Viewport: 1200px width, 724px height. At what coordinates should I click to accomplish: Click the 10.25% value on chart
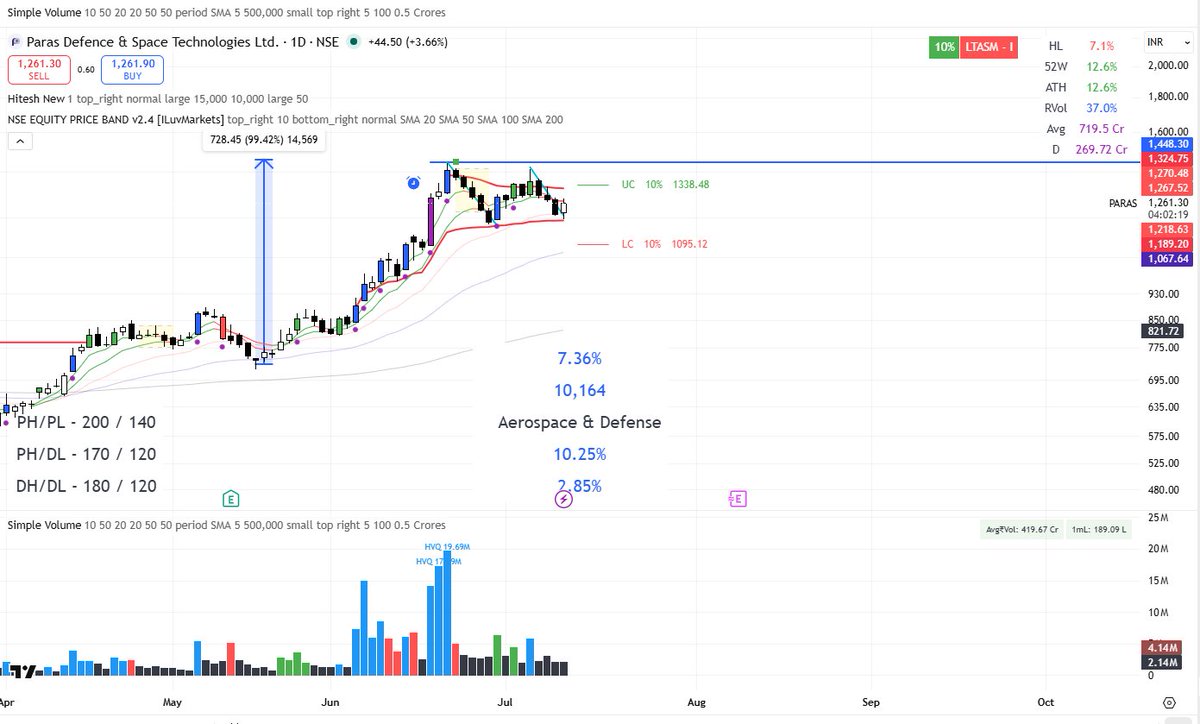click(580, 454)
